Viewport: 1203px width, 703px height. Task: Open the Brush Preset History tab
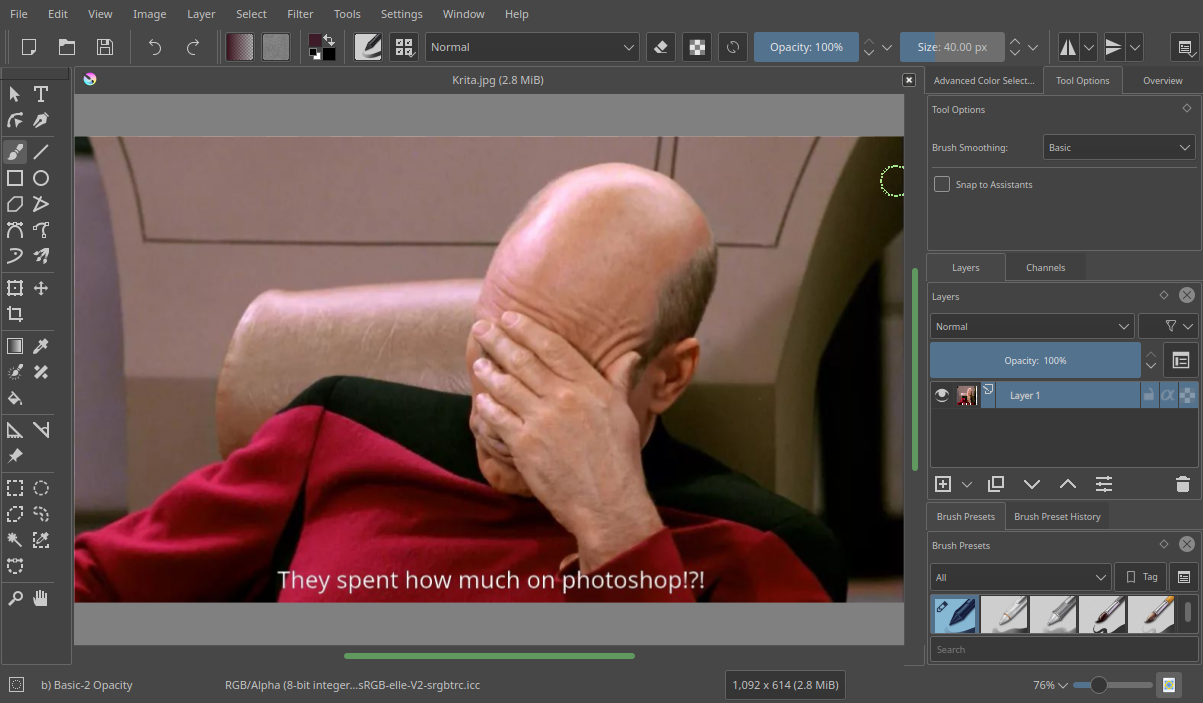point(1057,517)
